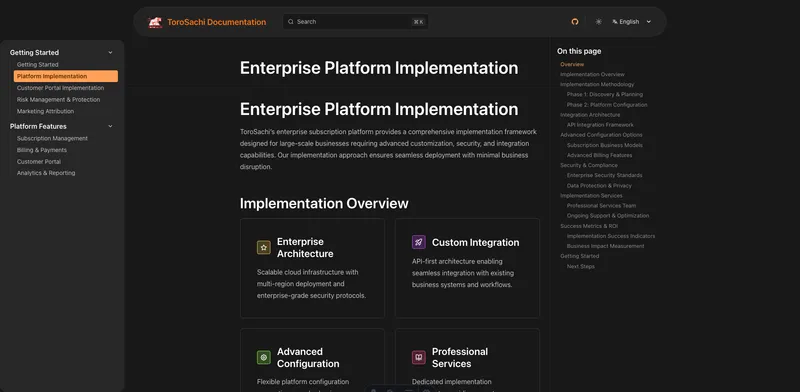
Task: Jump to Implementation Methodology in page outline
Action: 597,84
